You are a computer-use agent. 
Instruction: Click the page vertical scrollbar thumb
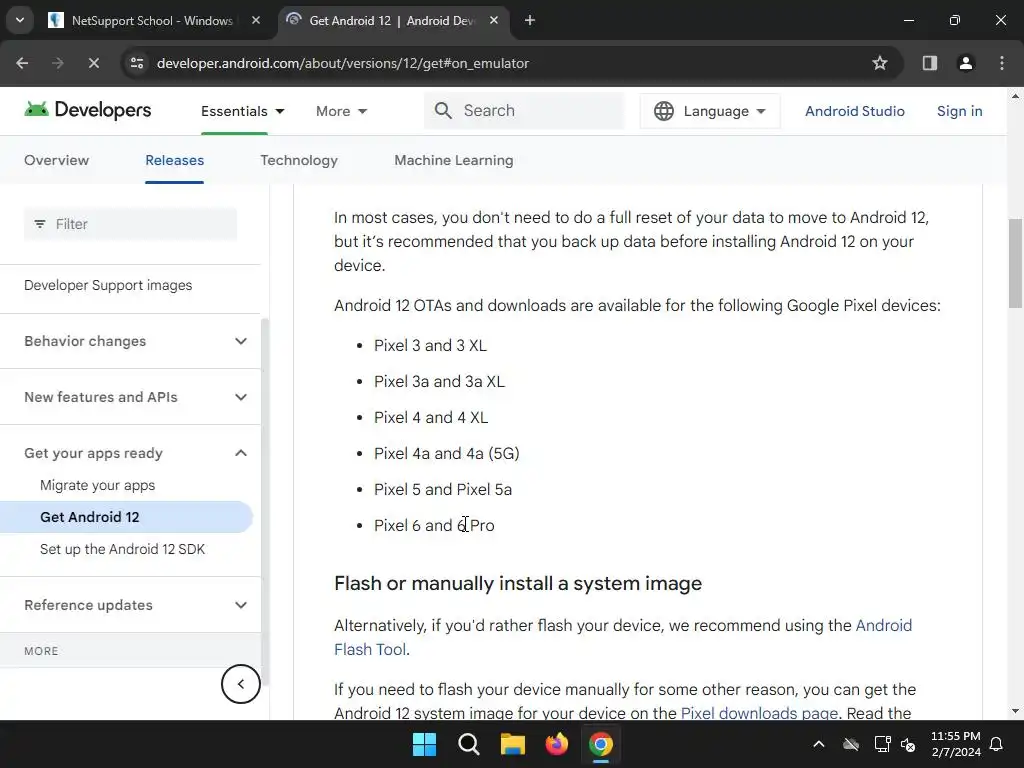point(1015,263)
